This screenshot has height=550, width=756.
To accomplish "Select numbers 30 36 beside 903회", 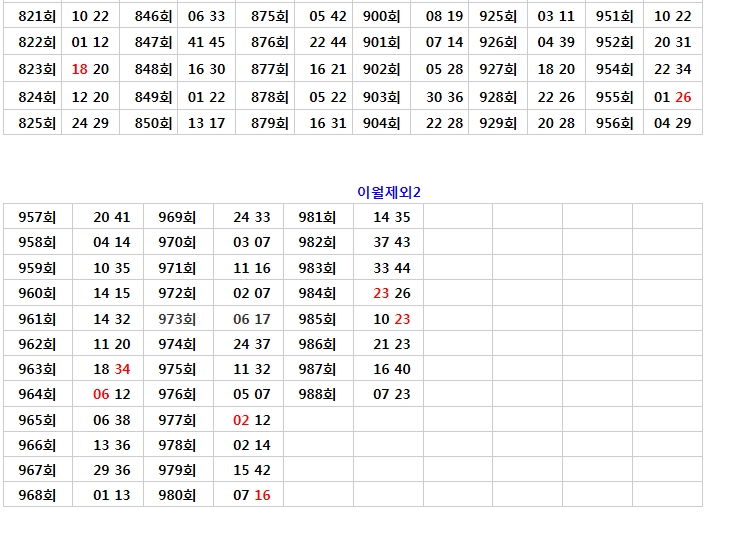I will click(444, 97).
